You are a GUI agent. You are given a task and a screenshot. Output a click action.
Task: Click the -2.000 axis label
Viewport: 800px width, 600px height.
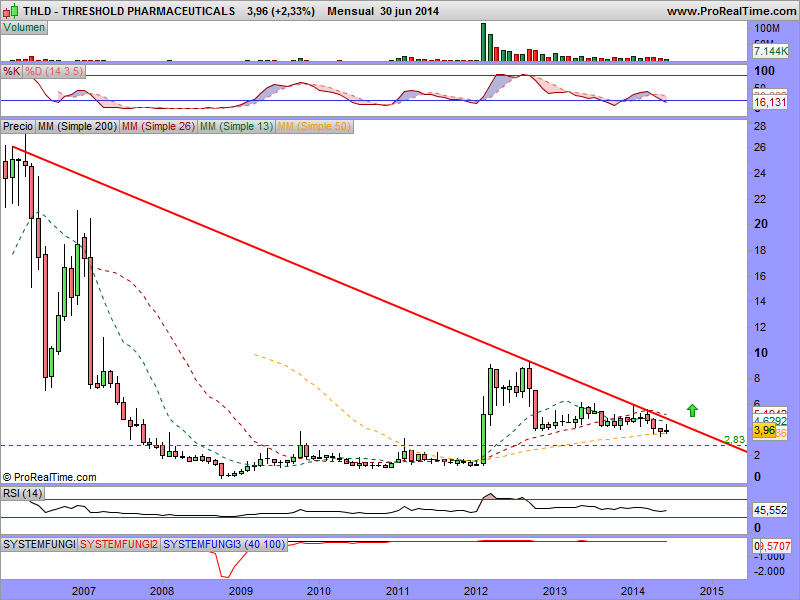(x=769, y=571)
